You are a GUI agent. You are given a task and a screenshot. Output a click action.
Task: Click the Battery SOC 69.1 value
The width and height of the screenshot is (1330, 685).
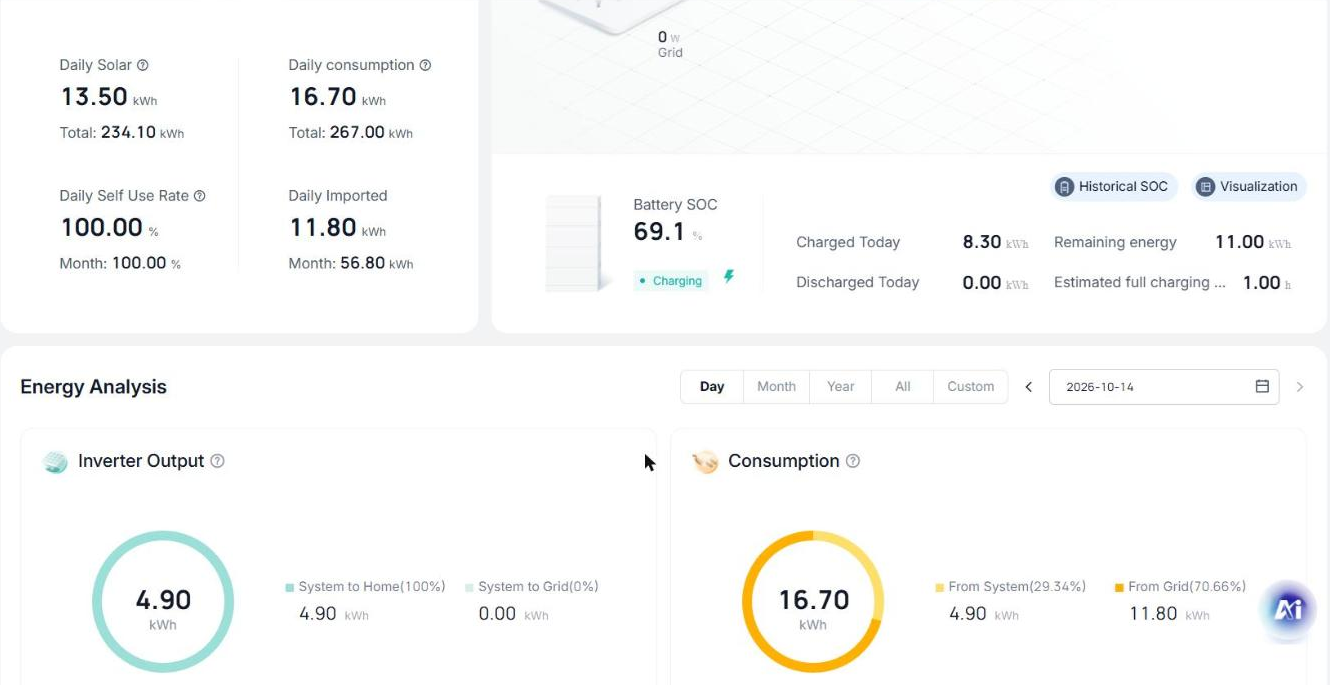660,232
